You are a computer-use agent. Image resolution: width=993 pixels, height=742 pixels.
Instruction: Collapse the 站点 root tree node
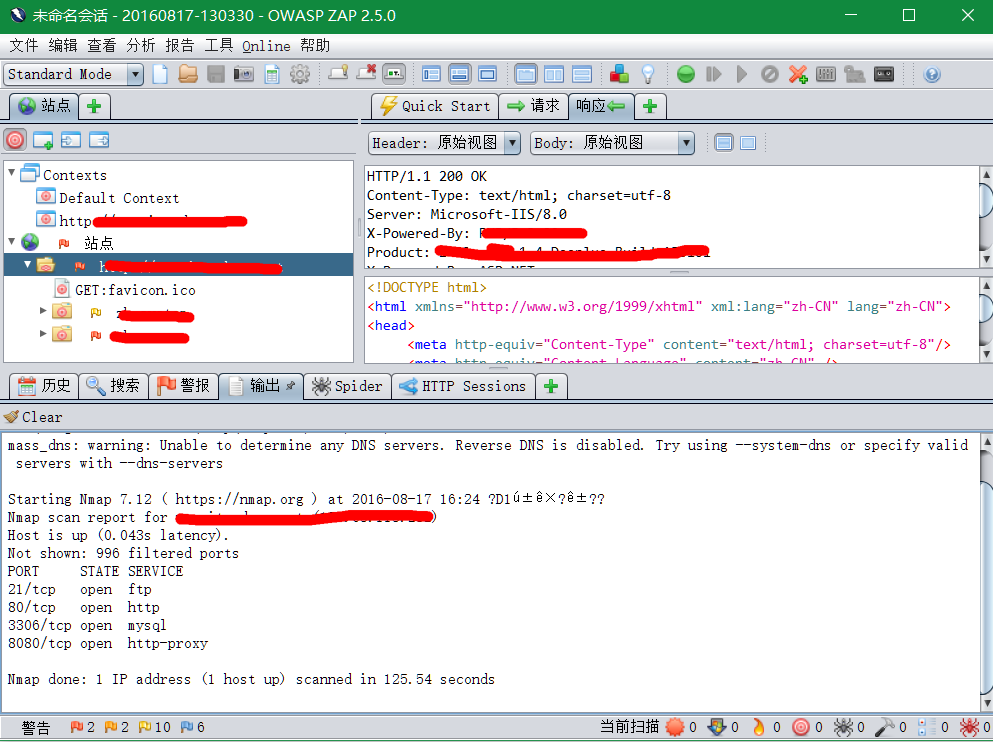(x=11, y=241)
